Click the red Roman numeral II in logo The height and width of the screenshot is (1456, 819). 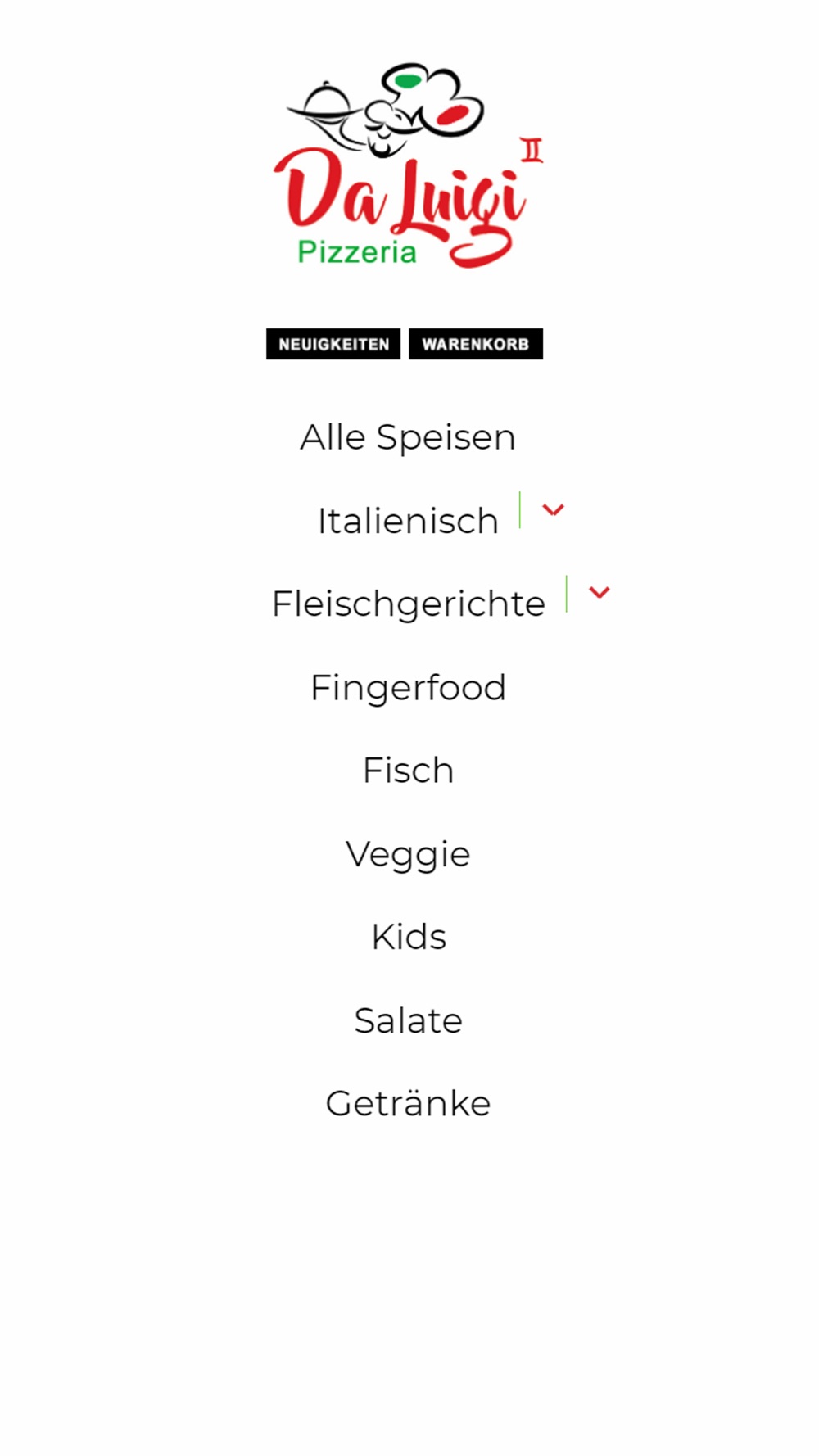click(x=532, y=149)
